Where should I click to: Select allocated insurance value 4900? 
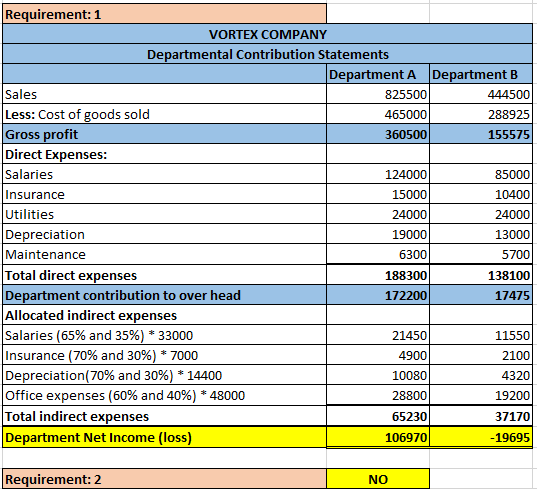(x=378, y=355)
